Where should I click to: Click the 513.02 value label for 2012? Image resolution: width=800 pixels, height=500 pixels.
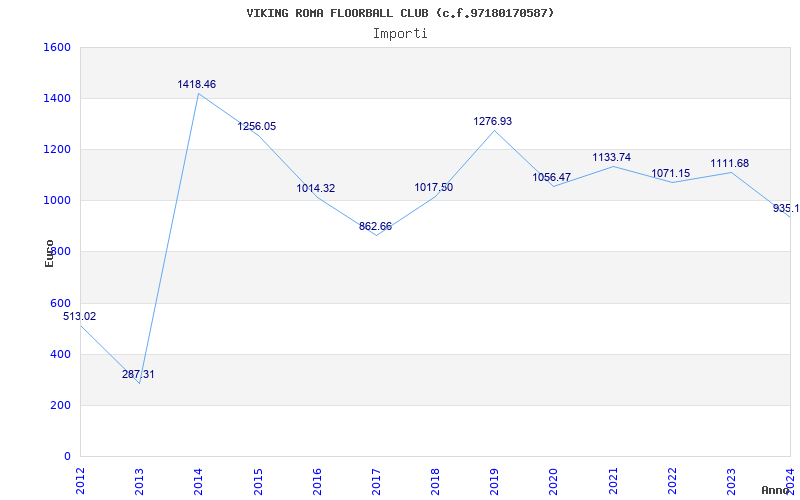coord(80,316)
